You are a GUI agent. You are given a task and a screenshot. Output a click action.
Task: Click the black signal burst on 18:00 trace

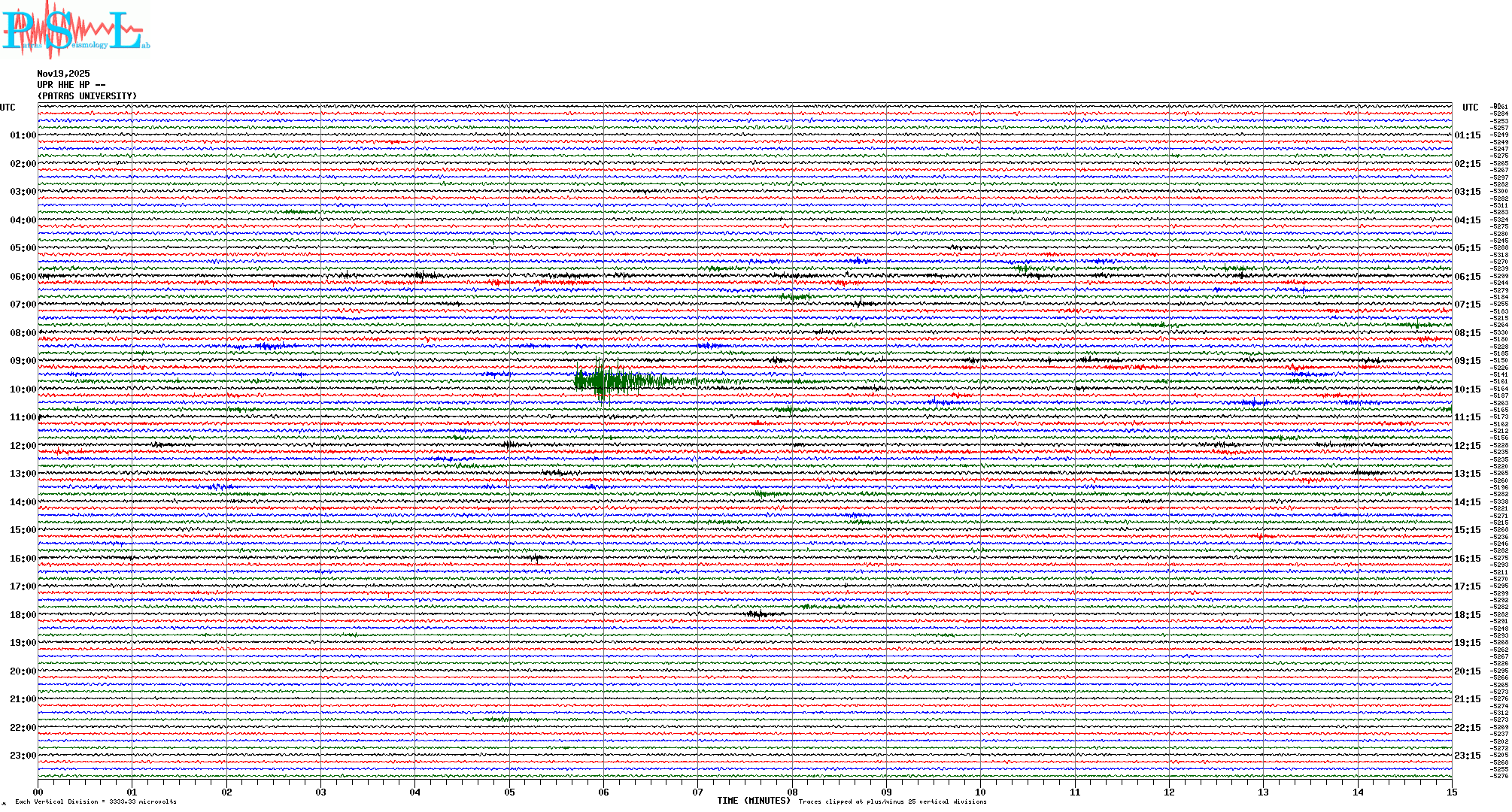(758, 614)
